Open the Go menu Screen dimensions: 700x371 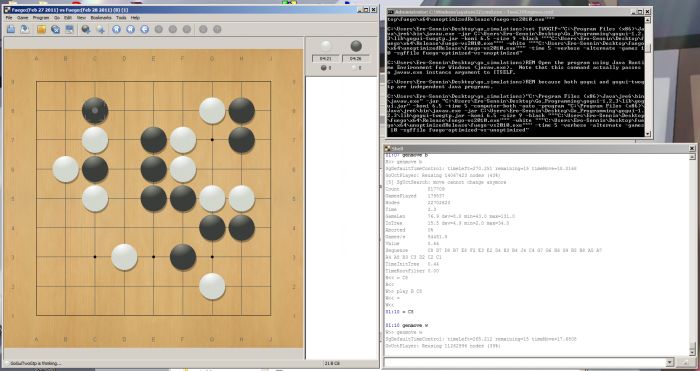pyautogui.click(x=57, y=18)
